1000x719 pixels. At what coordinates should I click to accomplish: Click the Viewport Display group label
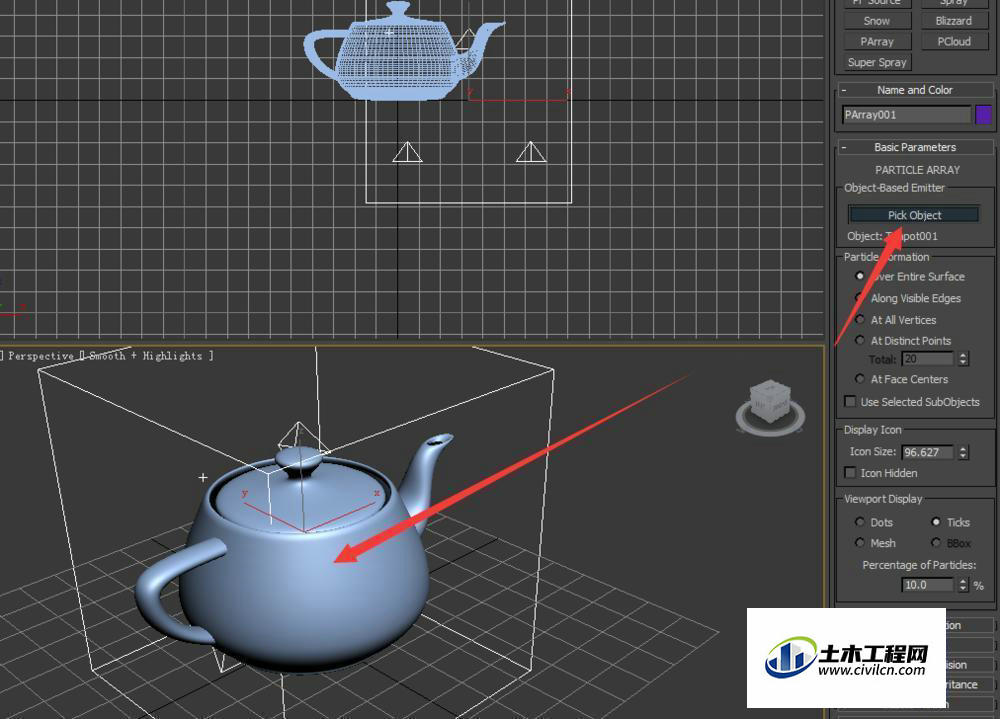pos(883,499)
